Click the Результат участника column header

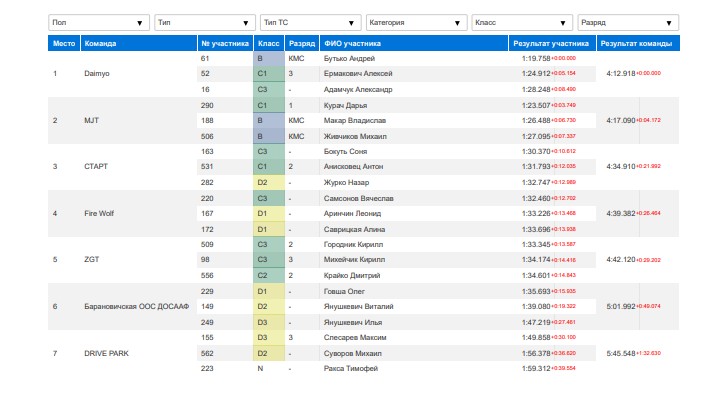(552, 43)
